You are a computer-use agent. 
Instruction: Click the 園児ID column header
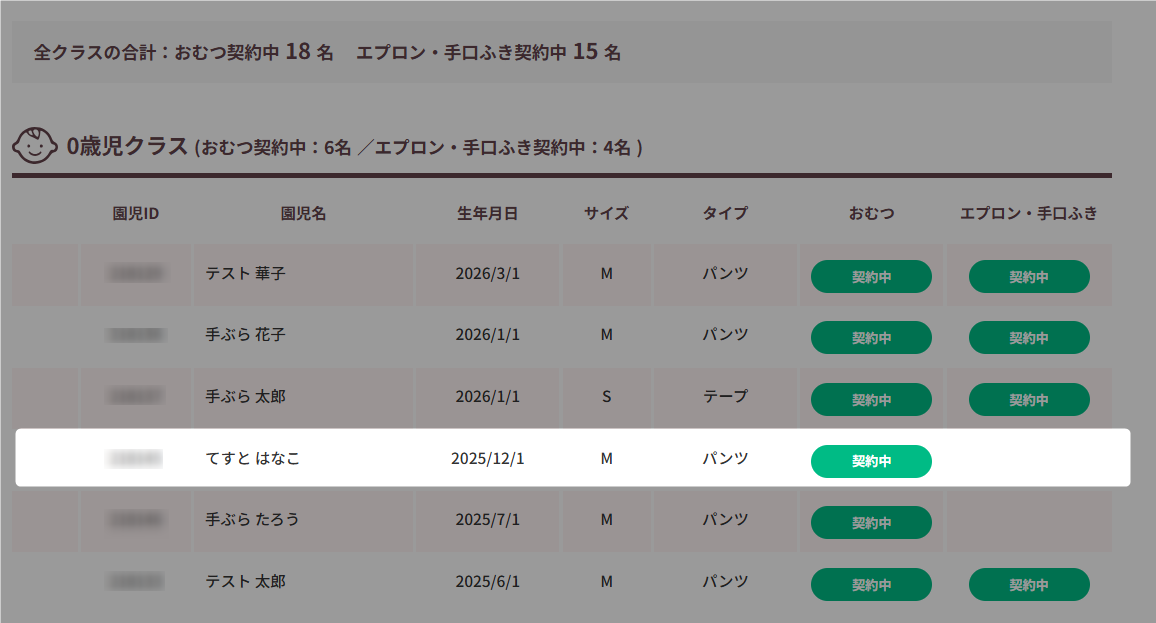(x=136, y=214)
